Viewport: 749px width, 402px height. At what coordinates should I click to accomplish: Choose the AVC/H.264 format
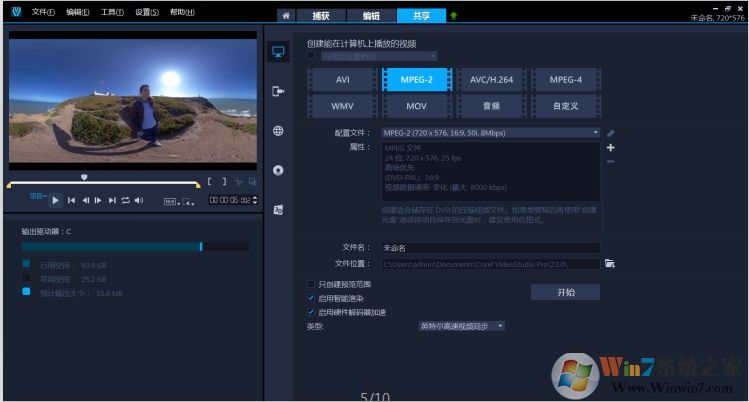coord(491,80)
